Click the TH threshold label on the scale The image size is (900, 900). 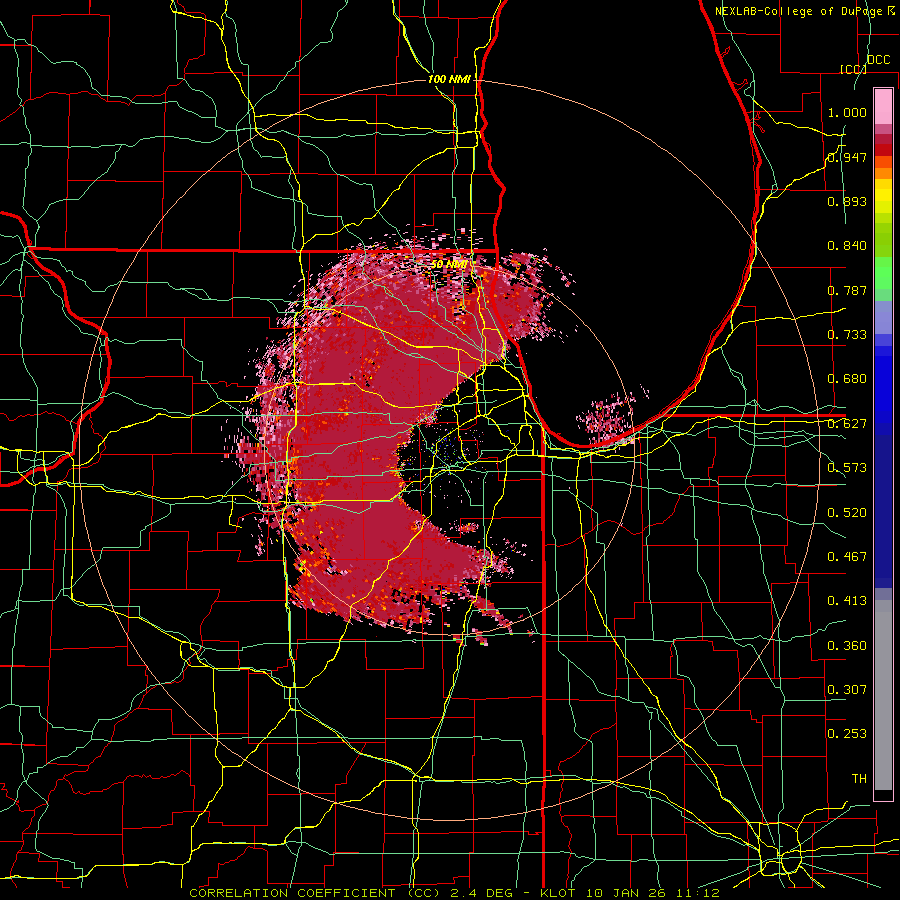pyautogui.click(x=859, y=778)
